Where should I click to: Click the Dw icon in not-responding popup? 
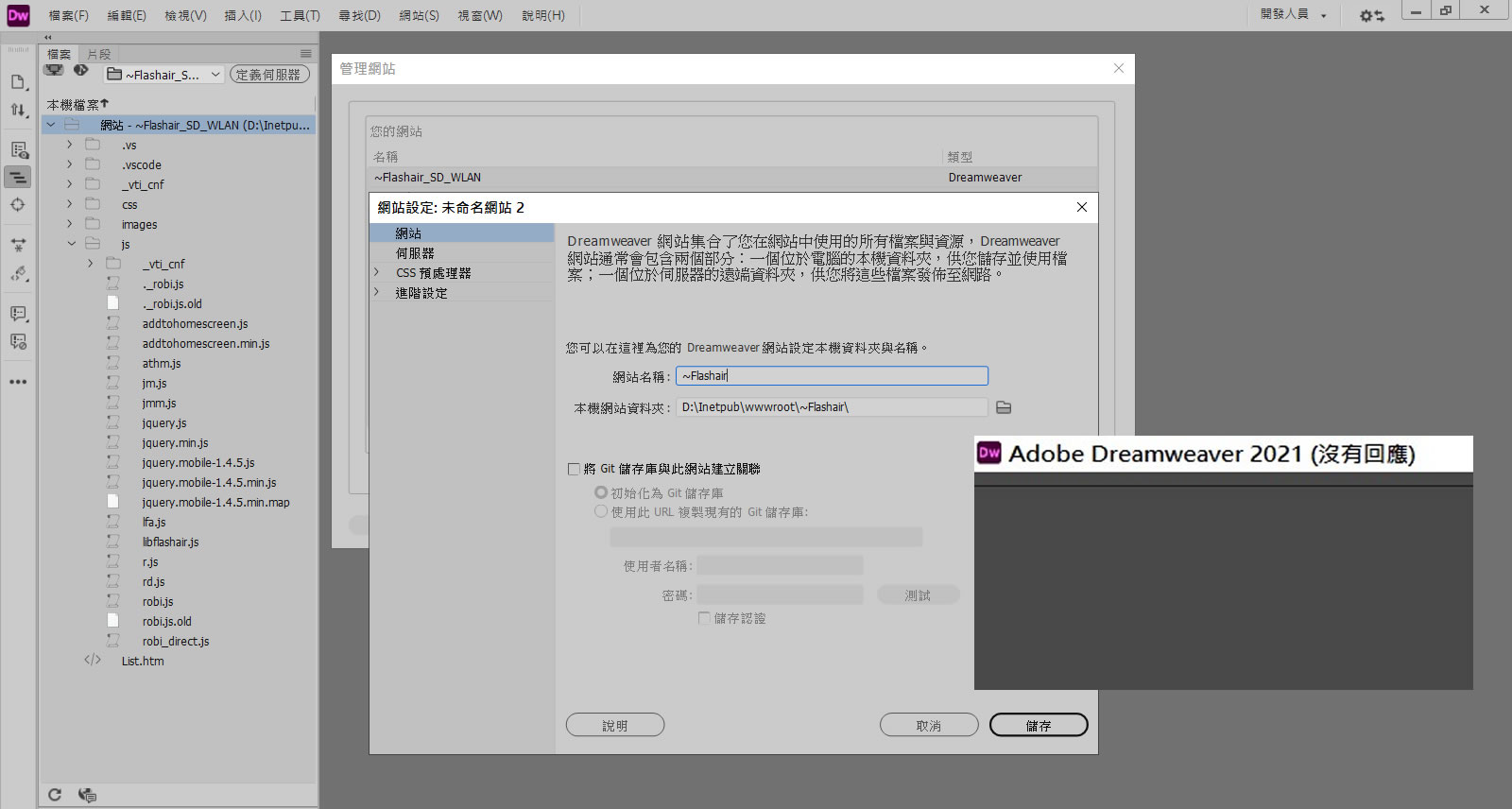tap(989, 454)
